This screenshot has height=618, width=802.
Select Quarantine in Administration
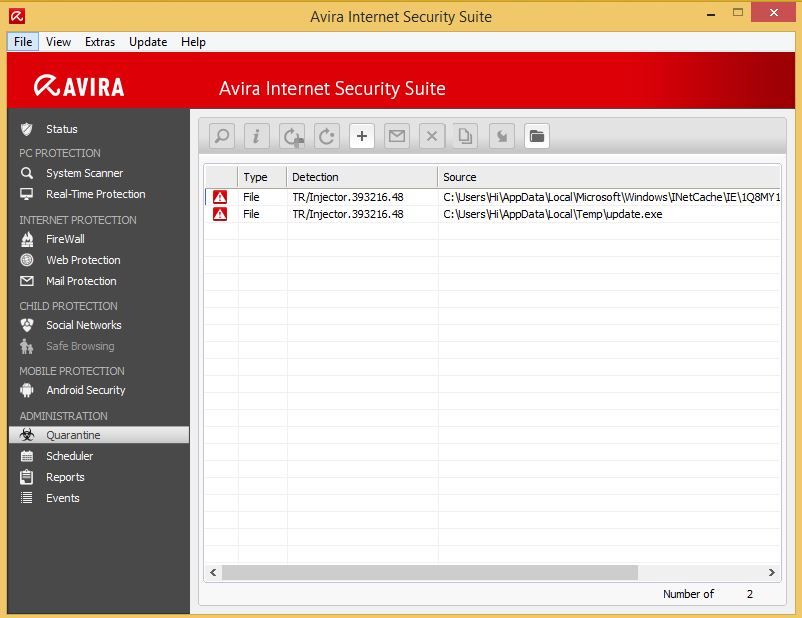coord(99,435)
